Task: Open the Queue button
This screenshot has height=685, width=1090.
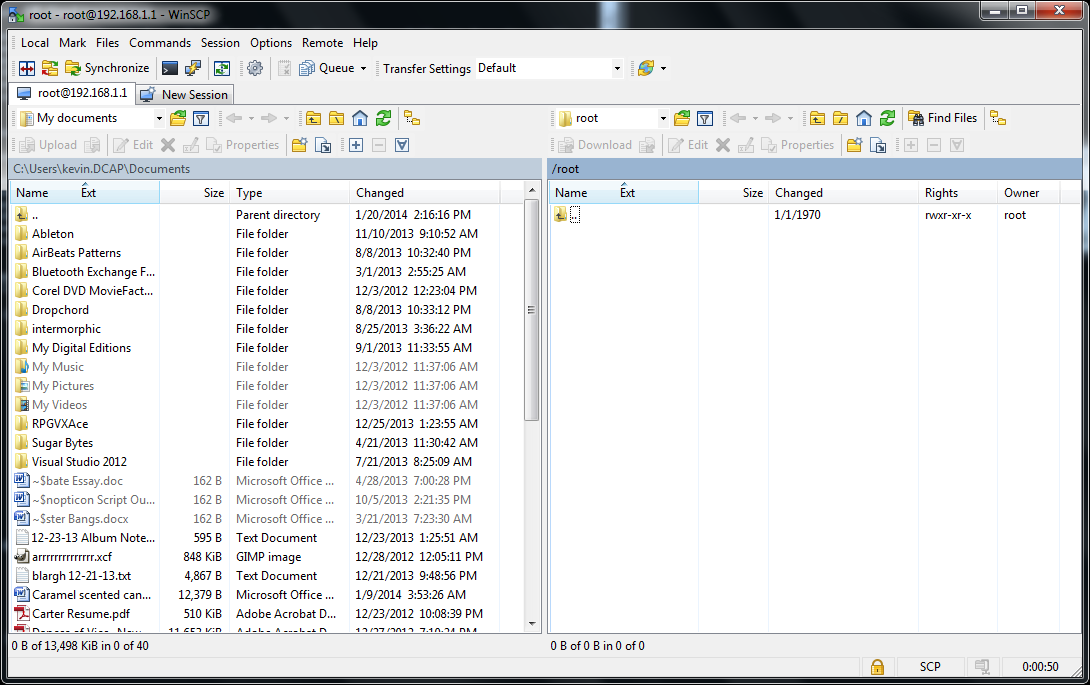Action: [x=327, y=68]
